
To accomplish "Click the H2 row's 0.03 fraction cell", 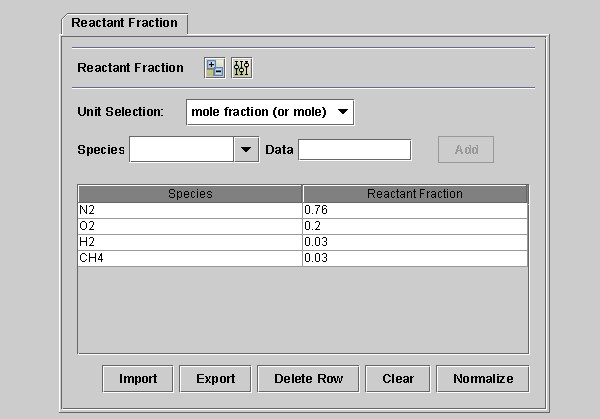I will (415, 242).
